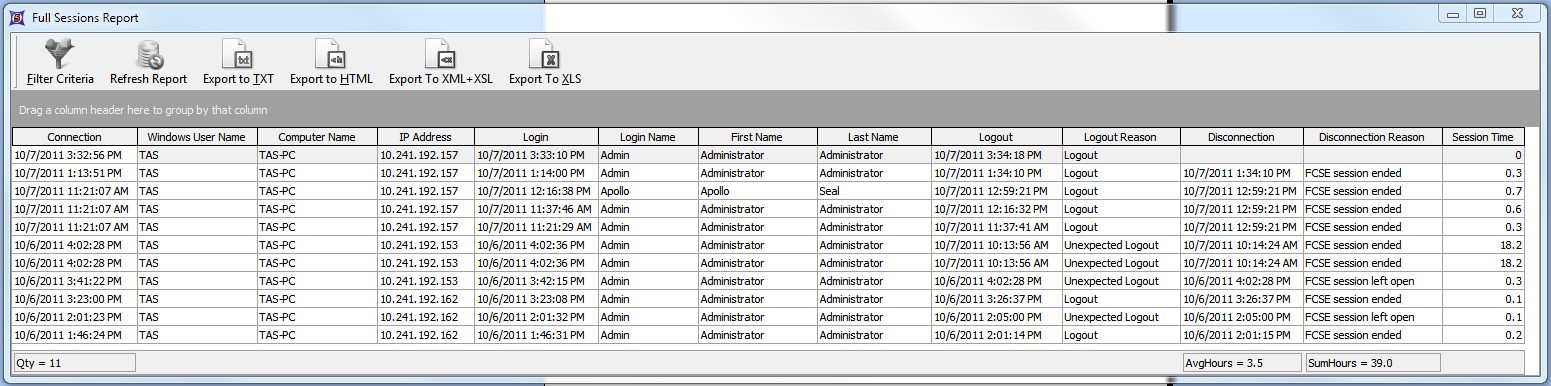Sort by the IP Address column
This screenshot has height=386, width=1551.
pos(426,137)
